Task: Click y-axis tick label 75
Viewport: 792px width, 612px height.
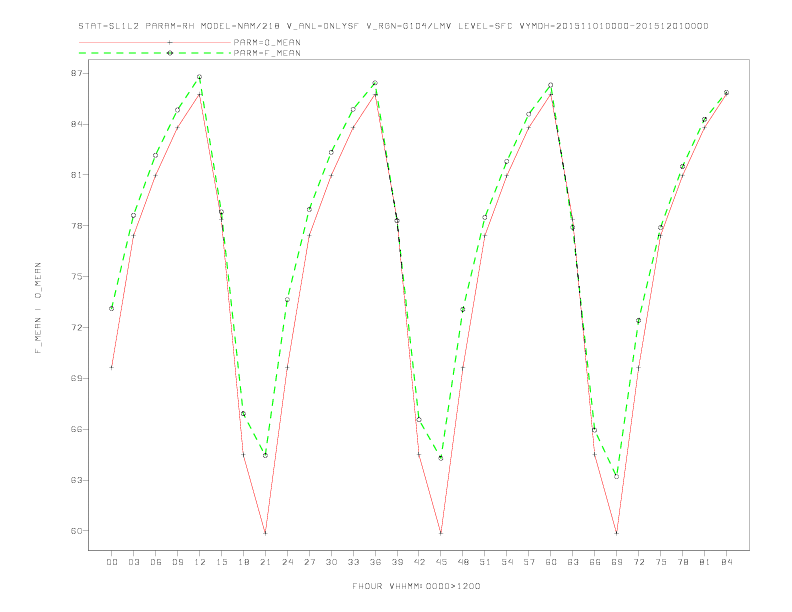Action: pyautogui.click(x=77, y=277)
